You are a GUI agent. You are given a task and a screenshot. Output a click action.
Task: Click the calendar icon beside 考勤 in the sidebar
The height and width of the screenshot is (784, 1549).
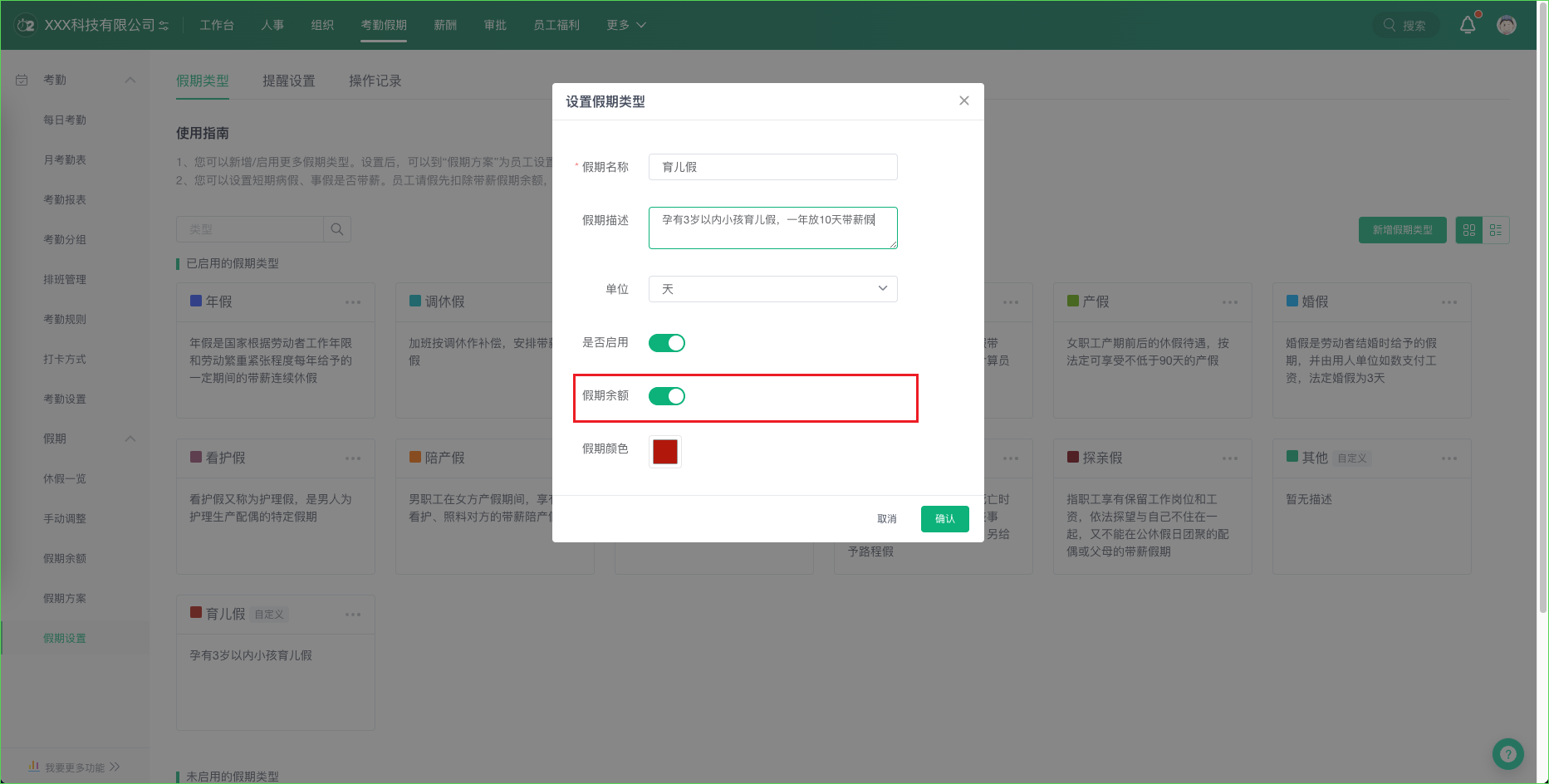pyautogui.click(x=22, y=80)
